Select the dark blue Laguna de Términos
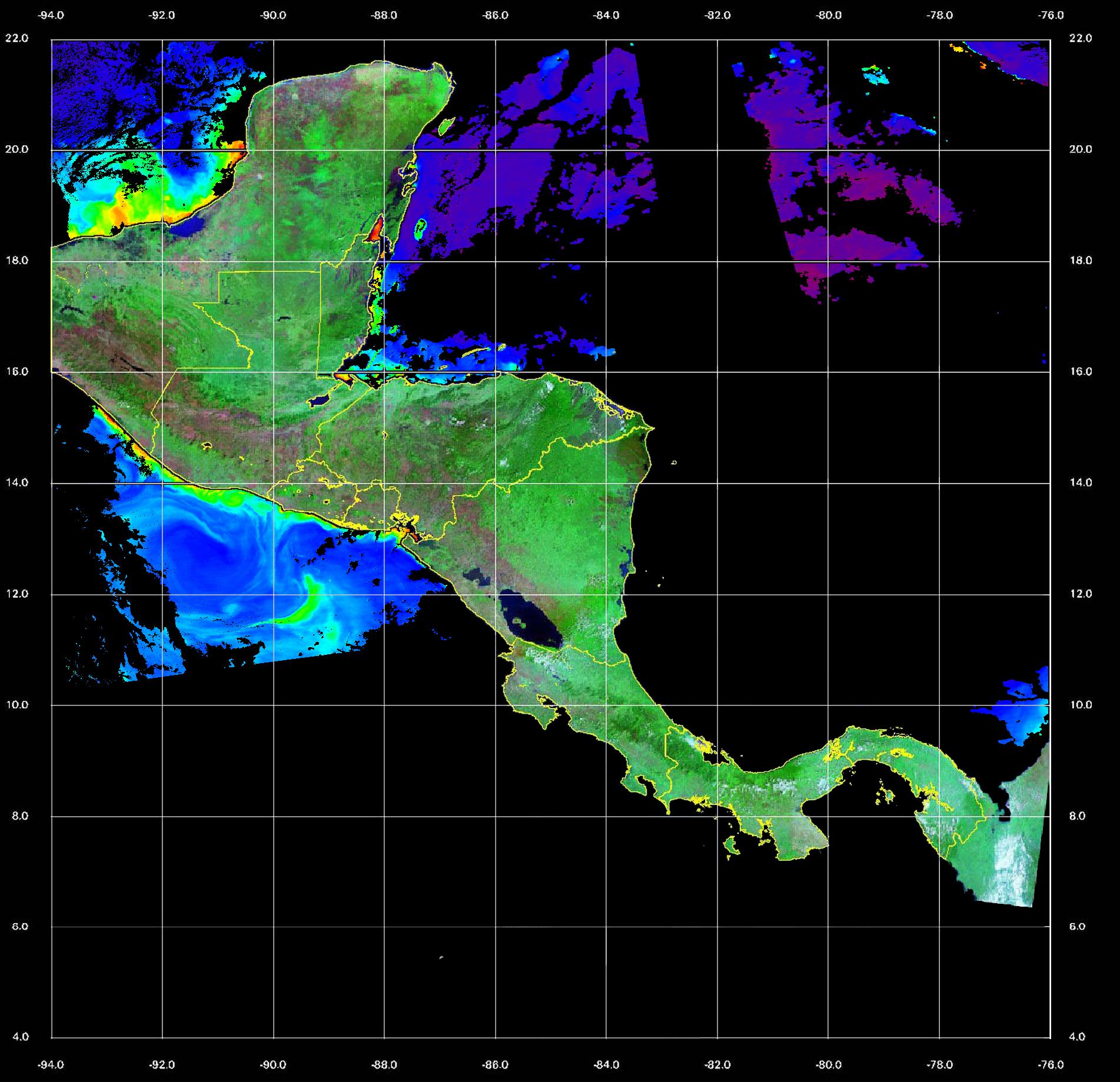 [192, 228]
